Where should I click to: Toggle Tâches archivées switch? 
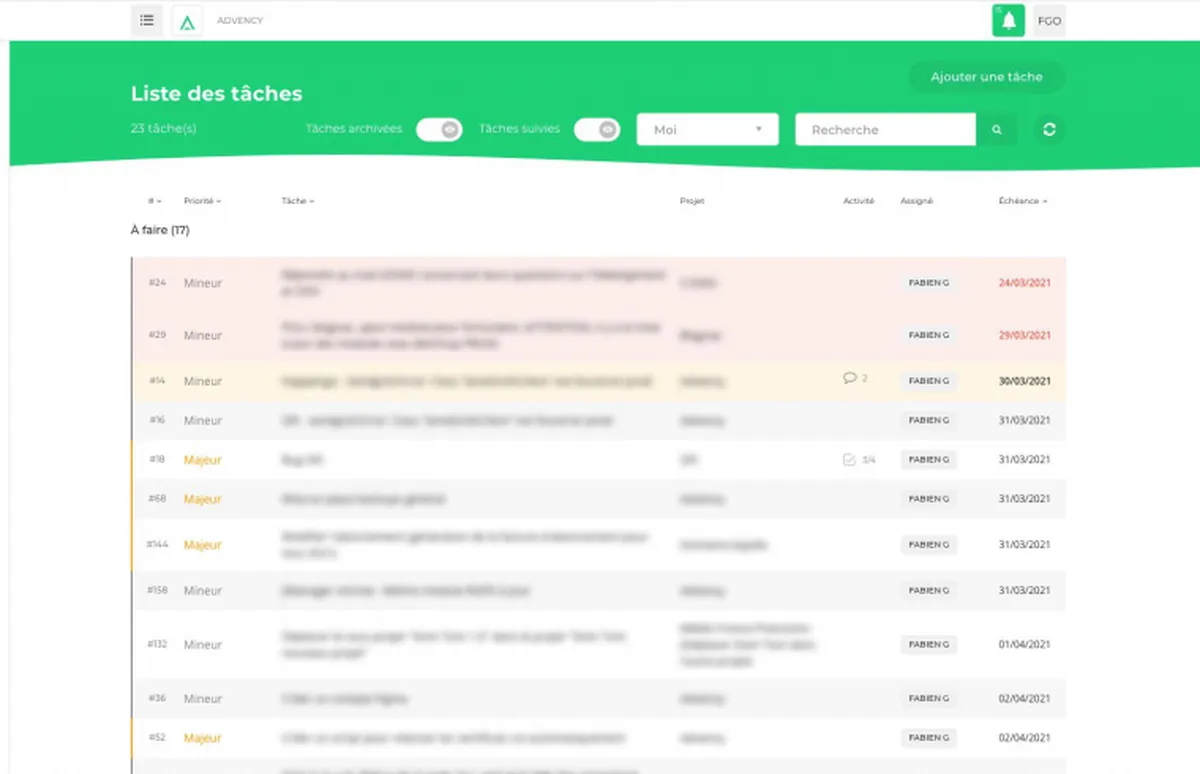(439, 130)
